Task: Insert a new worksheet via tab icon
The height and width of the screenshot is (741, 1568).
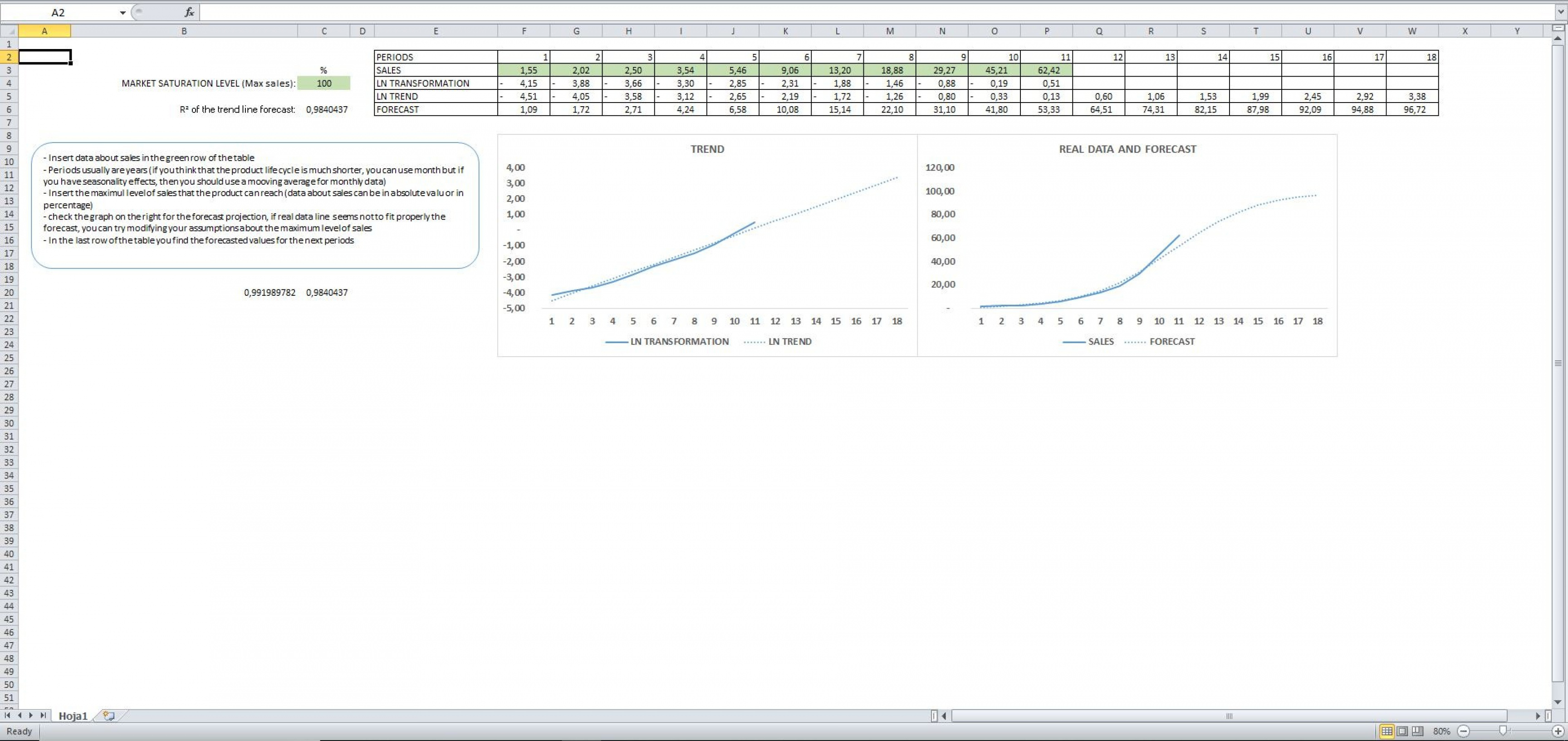Action: [109, 716]
